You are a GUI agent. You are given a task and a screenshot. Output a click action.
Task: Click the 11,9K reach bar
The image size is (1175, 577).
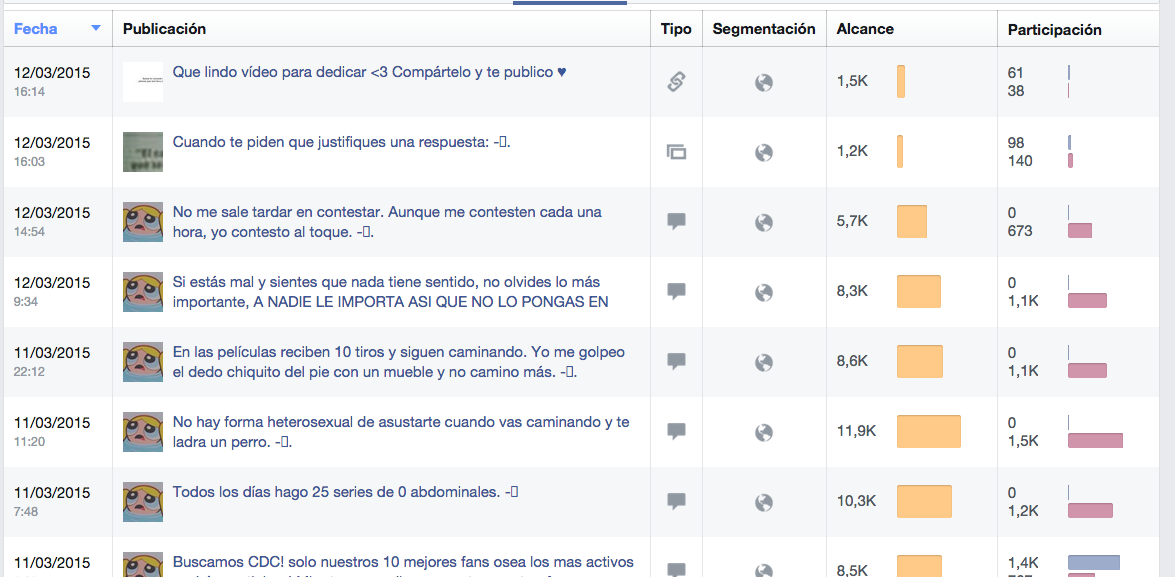point(928,432)
